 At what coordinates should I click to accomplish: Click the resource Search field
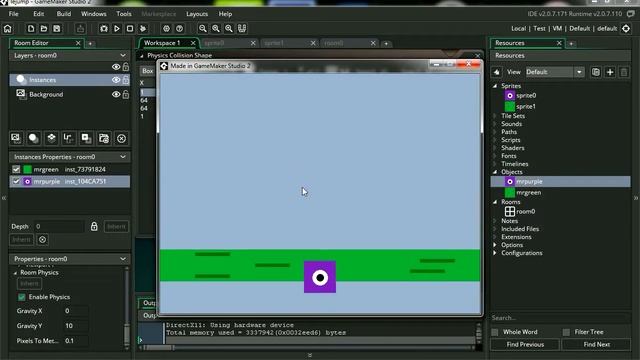tap(560, 318)
